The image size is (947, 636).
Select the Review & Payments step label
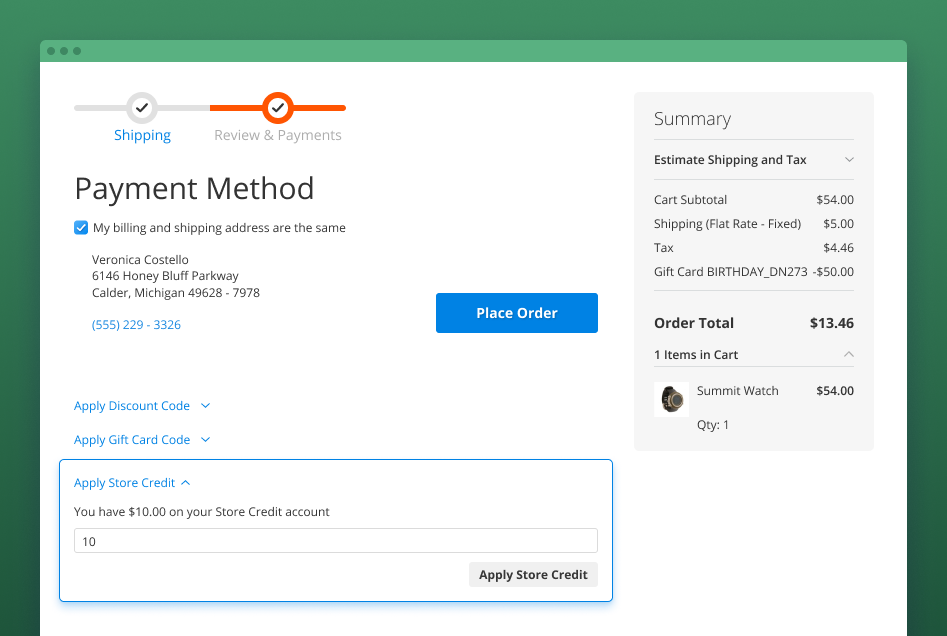pos(277,134)
